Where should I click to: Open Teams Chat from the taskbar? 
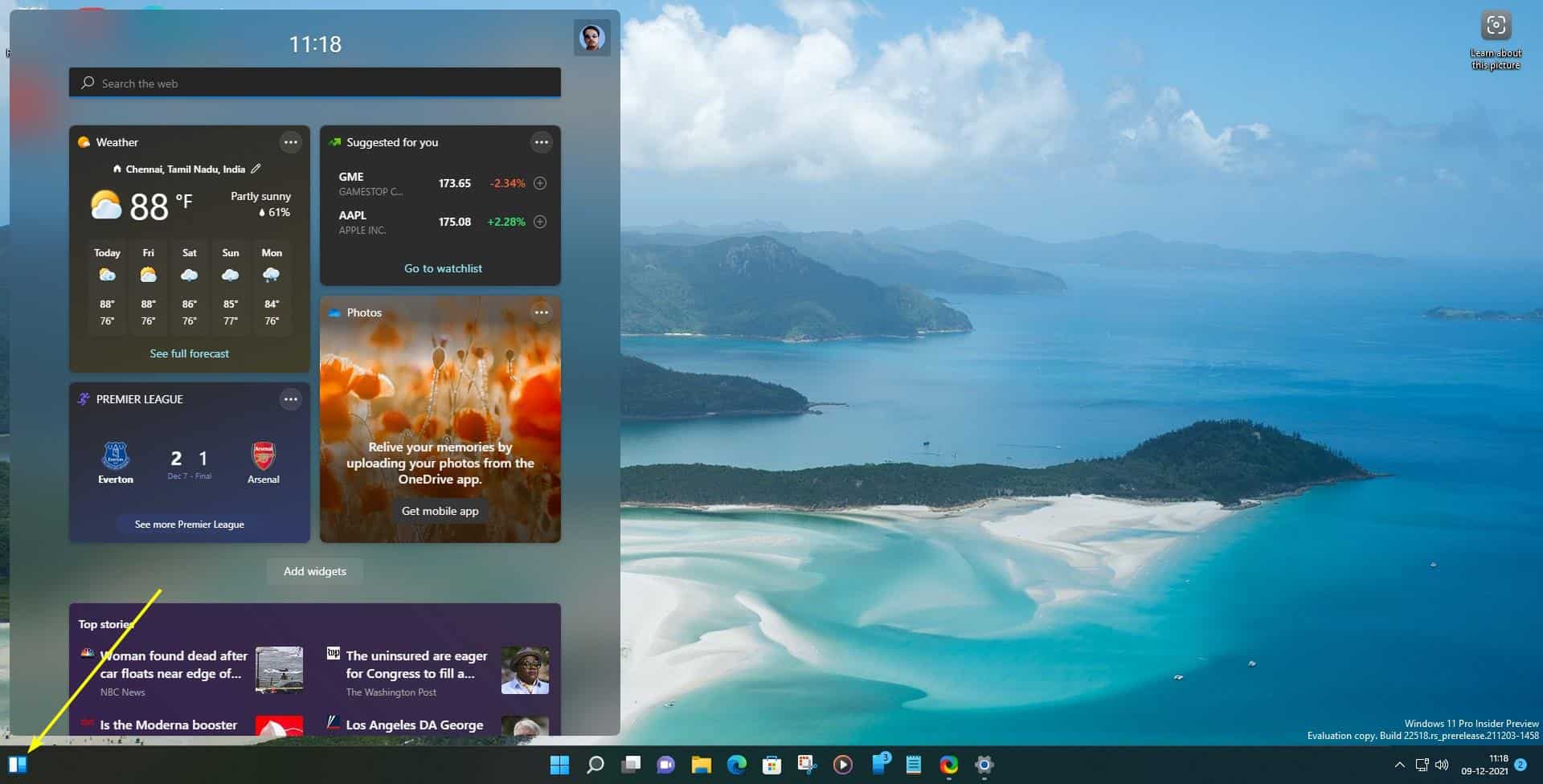[x=667, y=764]
